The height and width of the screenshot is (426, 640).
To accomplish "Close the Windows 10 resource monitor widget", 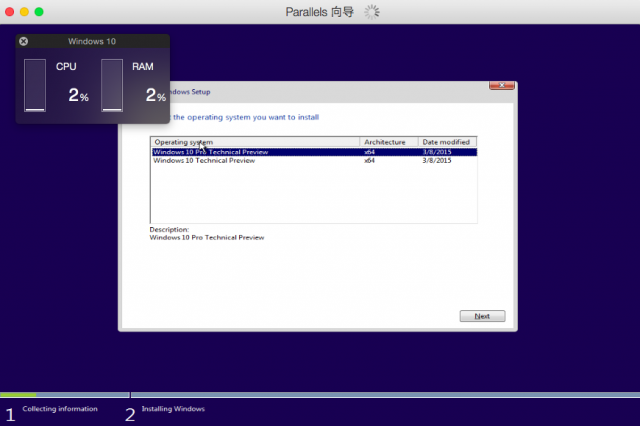I will click(24, 41).
